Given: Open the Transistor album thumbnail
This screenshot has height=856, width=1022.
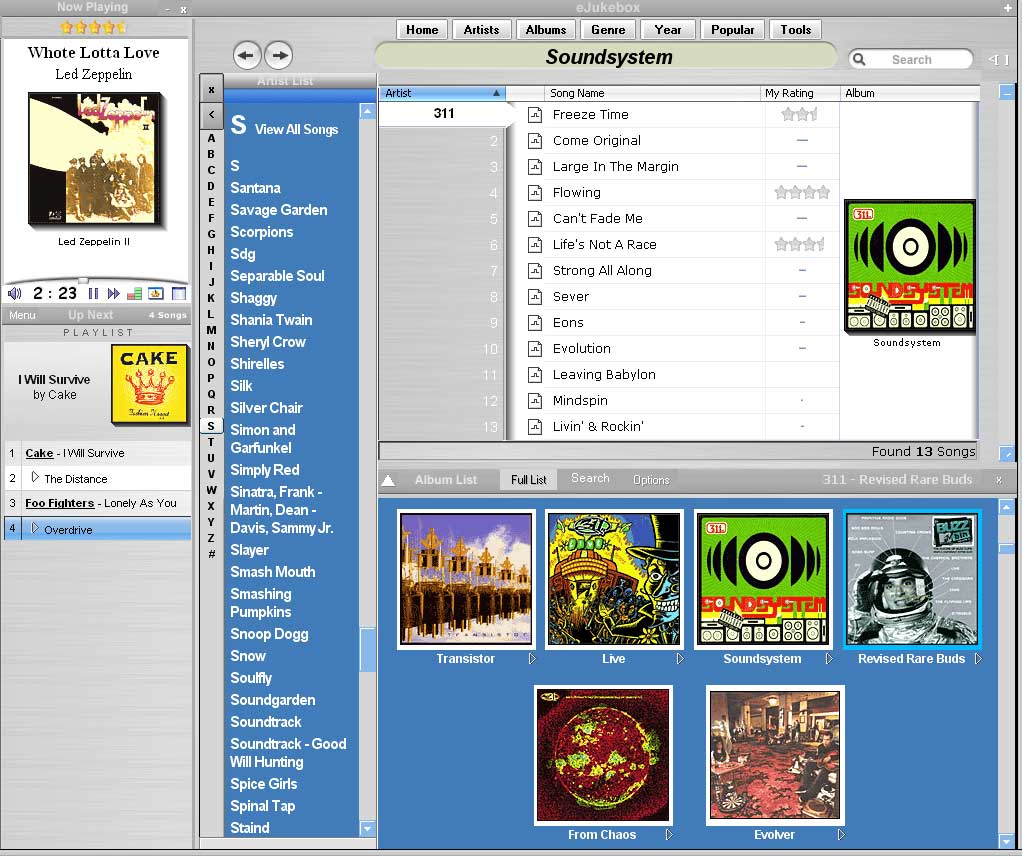Looking at the screenshot, I should [x=466, y=579].
